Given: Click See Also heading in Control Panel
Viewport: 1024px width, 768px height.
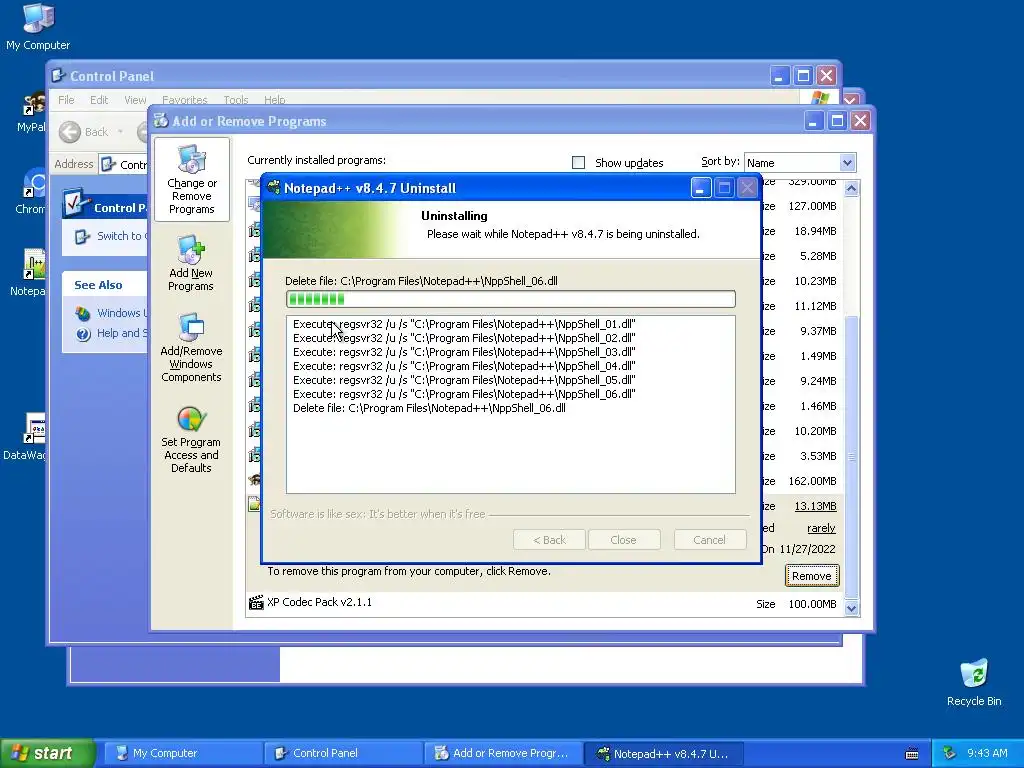Looking at the screenshot, I should tap(98, 285).
